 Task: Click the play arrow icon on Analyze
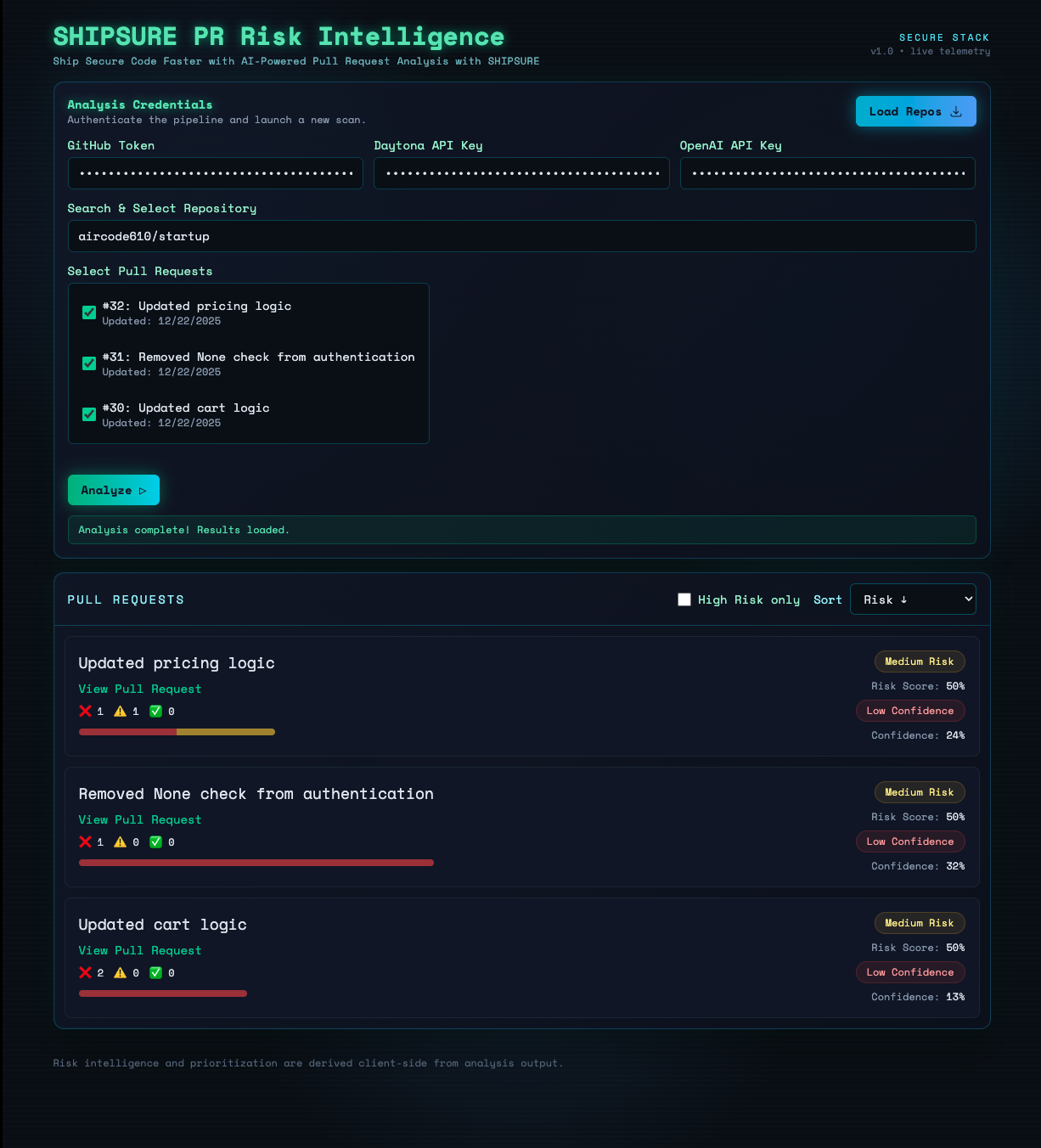pos(143,491)
